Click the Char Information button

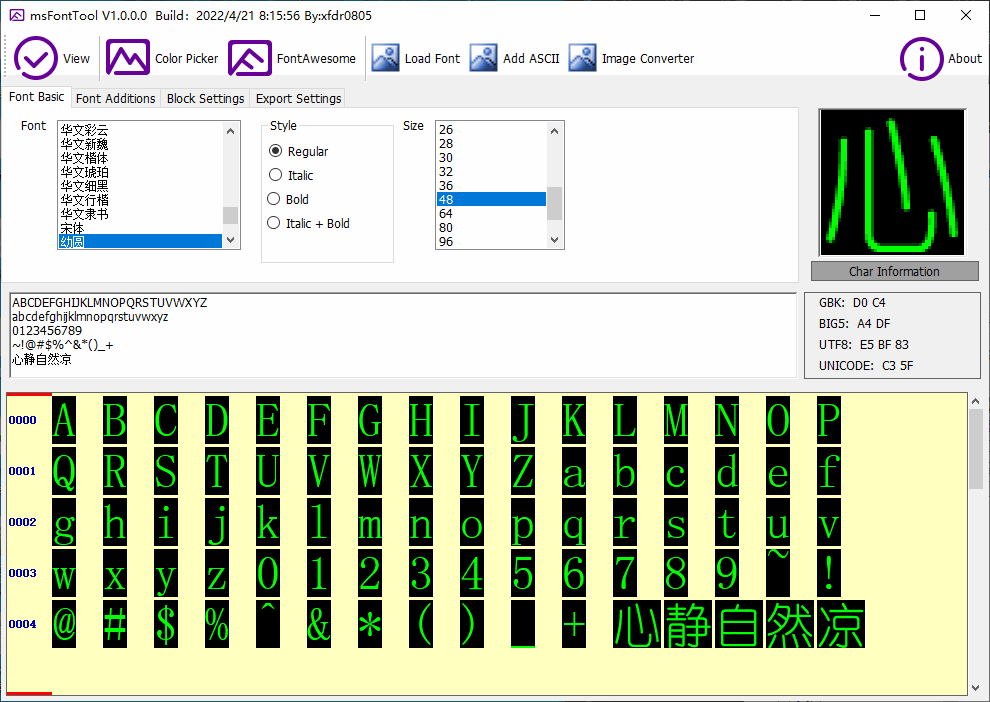[x=895, y=271]
